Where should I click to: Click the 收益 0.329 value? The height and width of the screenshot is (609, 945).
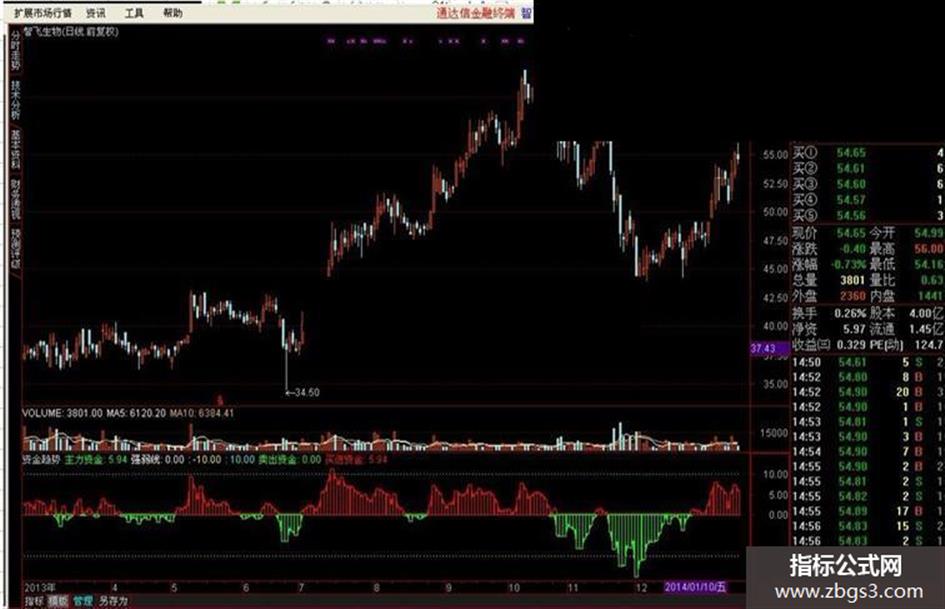tap(852, 345)
